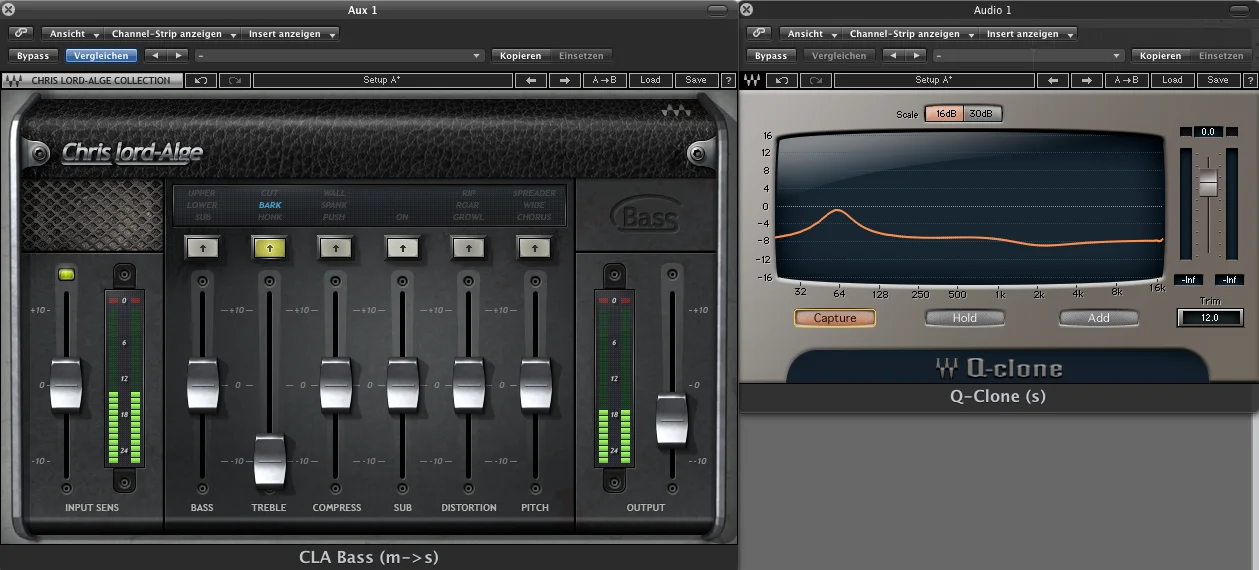The width and height of the screenshot is (1259, 570).
Task: Step to next setting in Aux 1 header
Action: (x=177, y=56)
